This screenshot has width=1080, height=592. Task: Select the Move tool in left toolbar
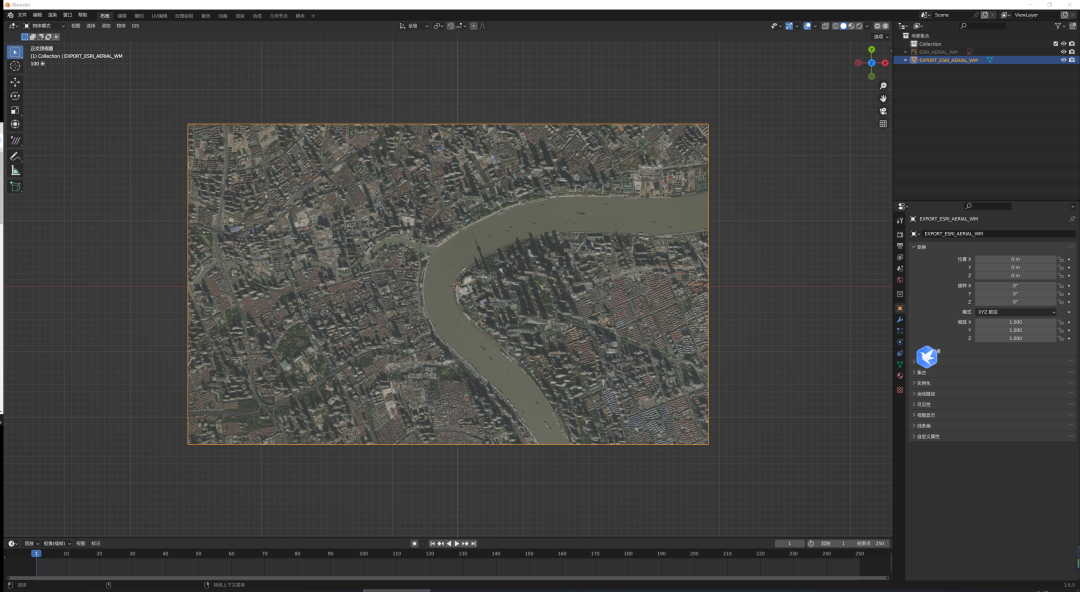click(15, 82)
